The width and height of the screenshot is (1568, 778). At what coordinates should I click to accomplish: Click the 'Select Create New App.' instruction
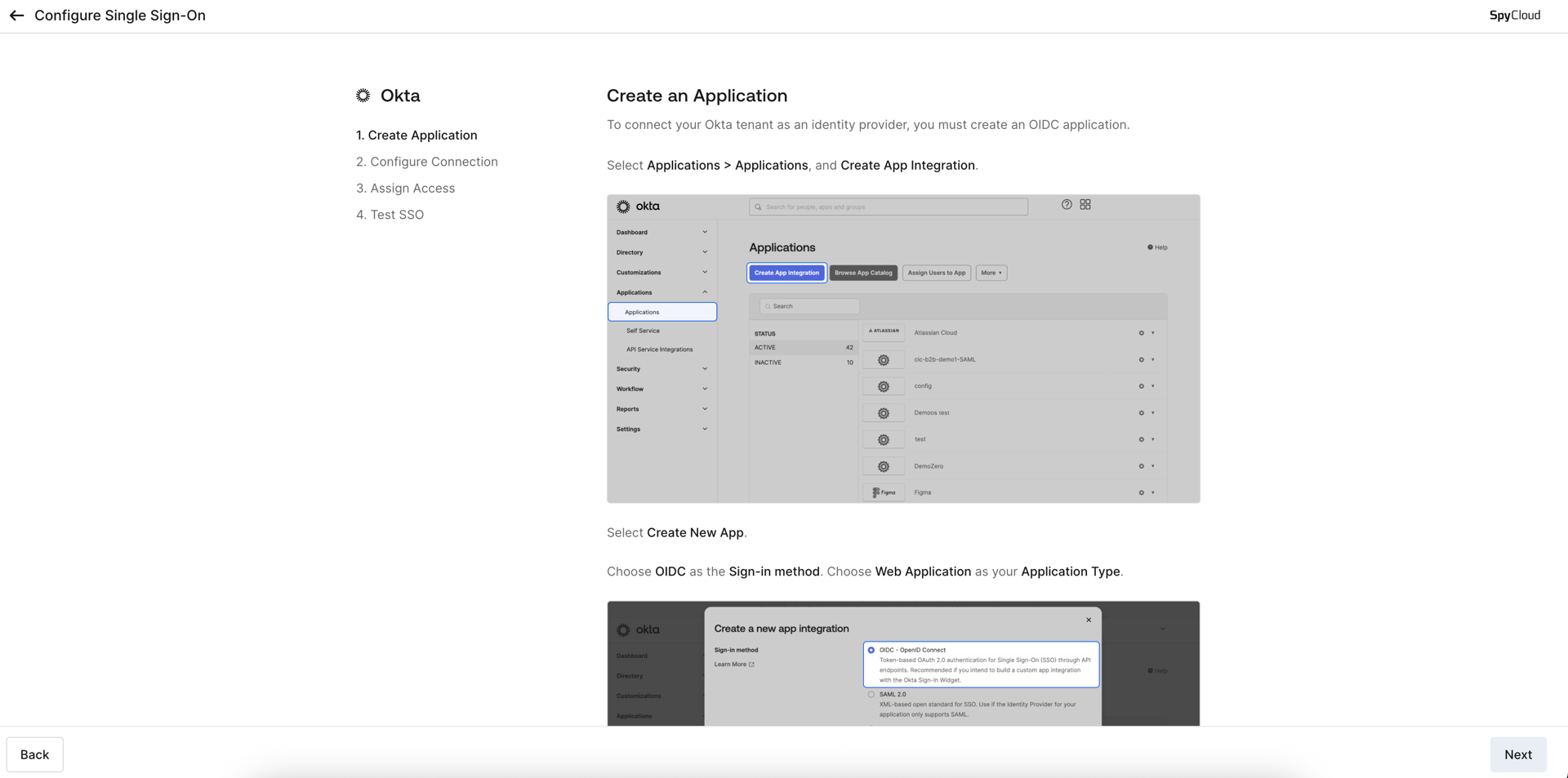pyautogui.click(x=677, y=533)
